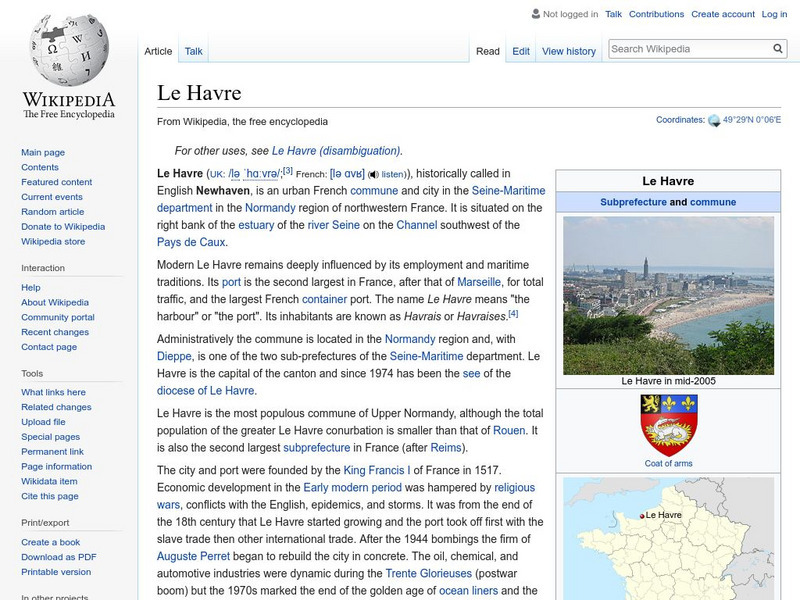Open Special pages link
Image resolution: width=800 pixels, height=600 pixels.
(51, 437)
